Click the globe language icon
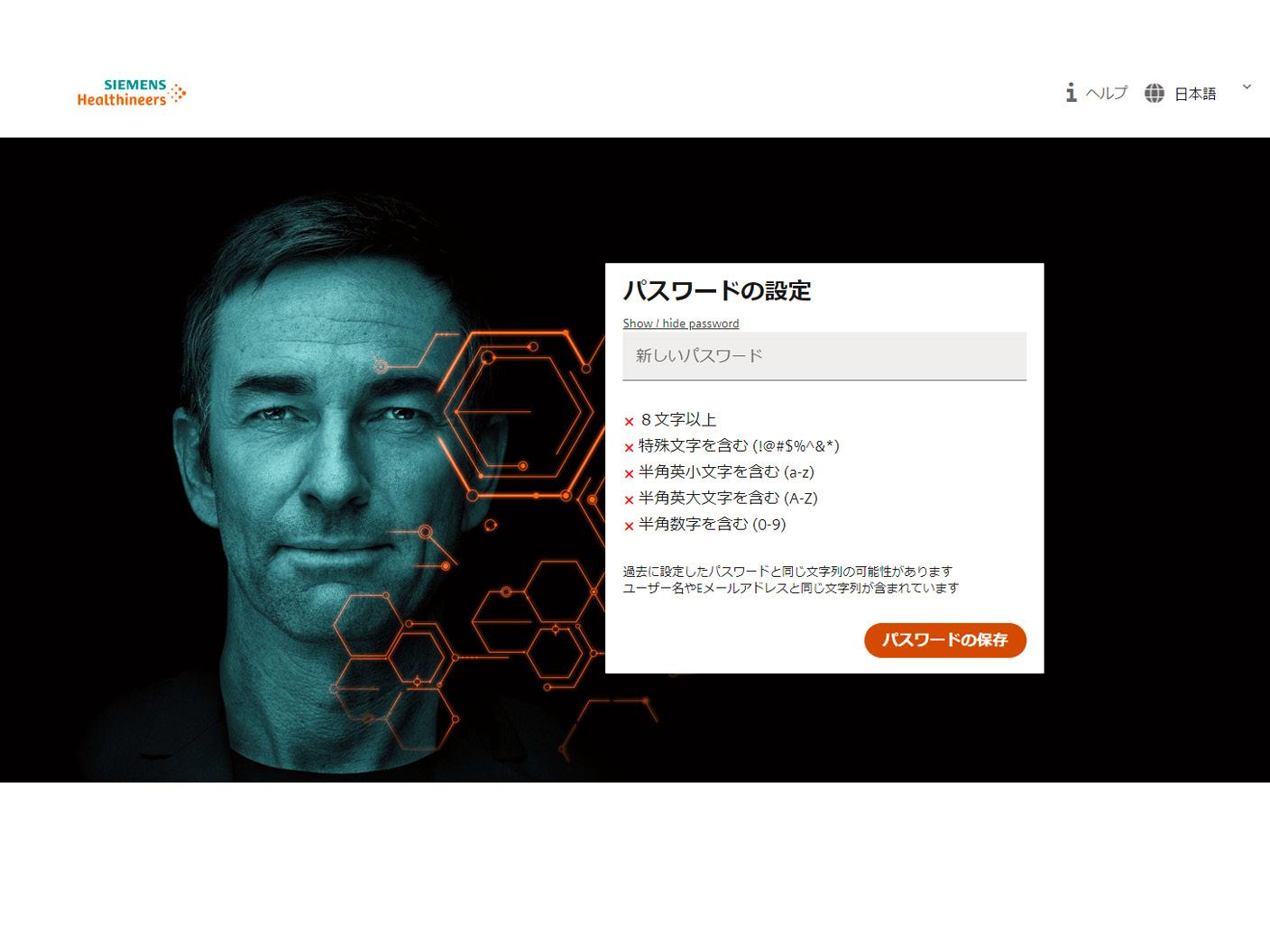Viewport: 1270px width, 952px height. click(x=1154, y=93)
